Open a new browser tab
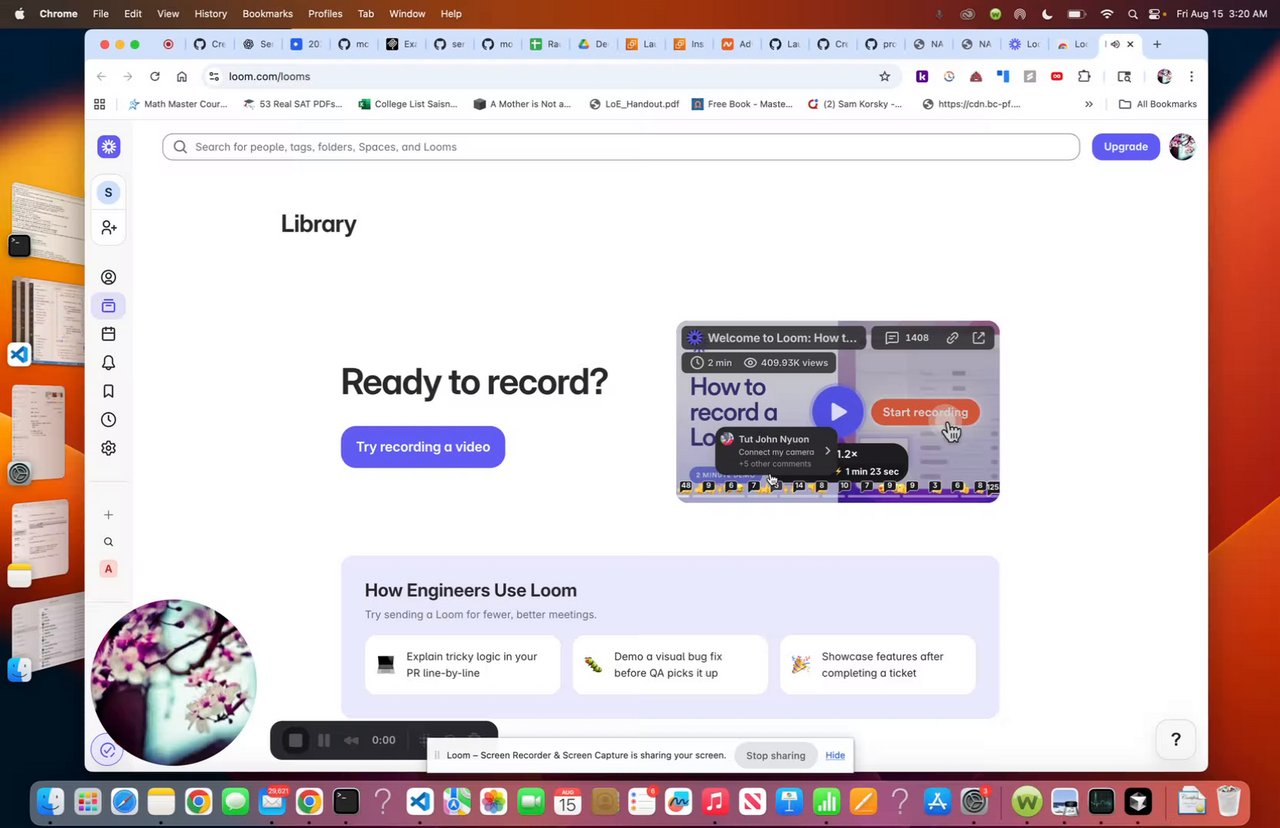Image resolution: width=1280 pixels, height=828 pixels. [x=1157, y=44]
